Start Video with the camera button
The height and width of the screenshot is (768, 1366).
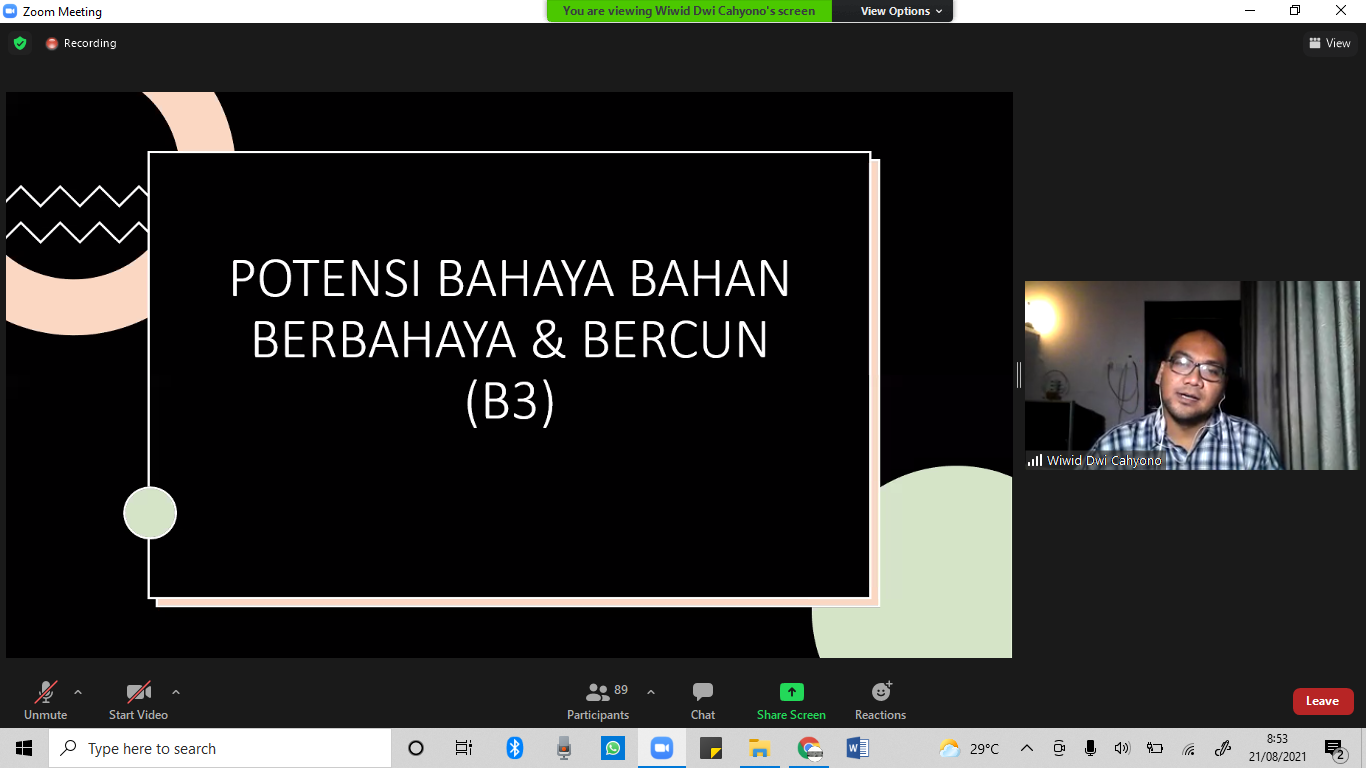(x=138, y=700)
